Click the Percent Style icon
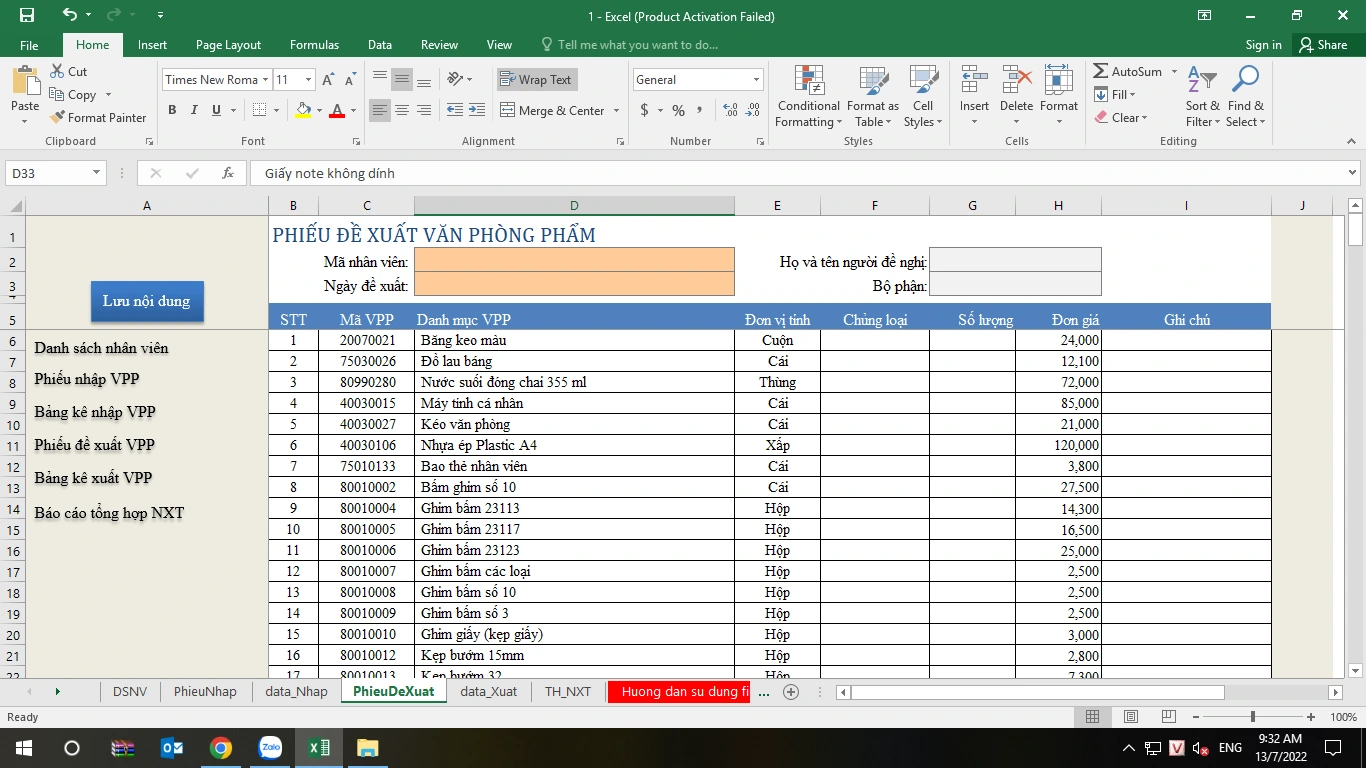Viewport: 1366px width, 768px height. pos(678,110)
